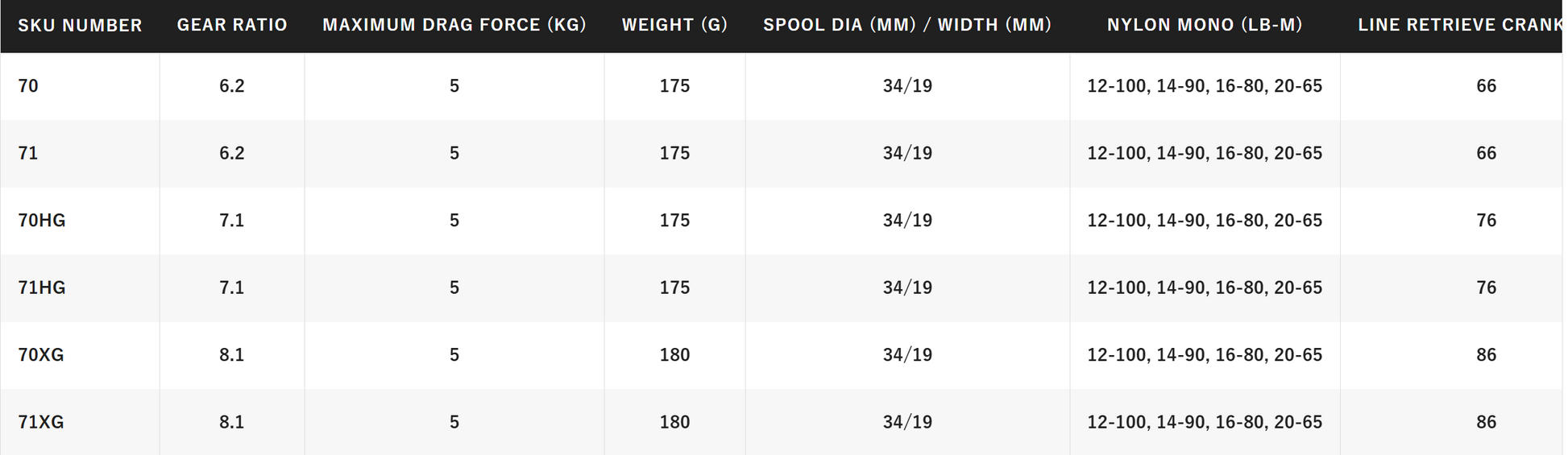The image size is (1568, 455).
Task: Click the WEIGHT (G) column header
Action: point(674,26)
